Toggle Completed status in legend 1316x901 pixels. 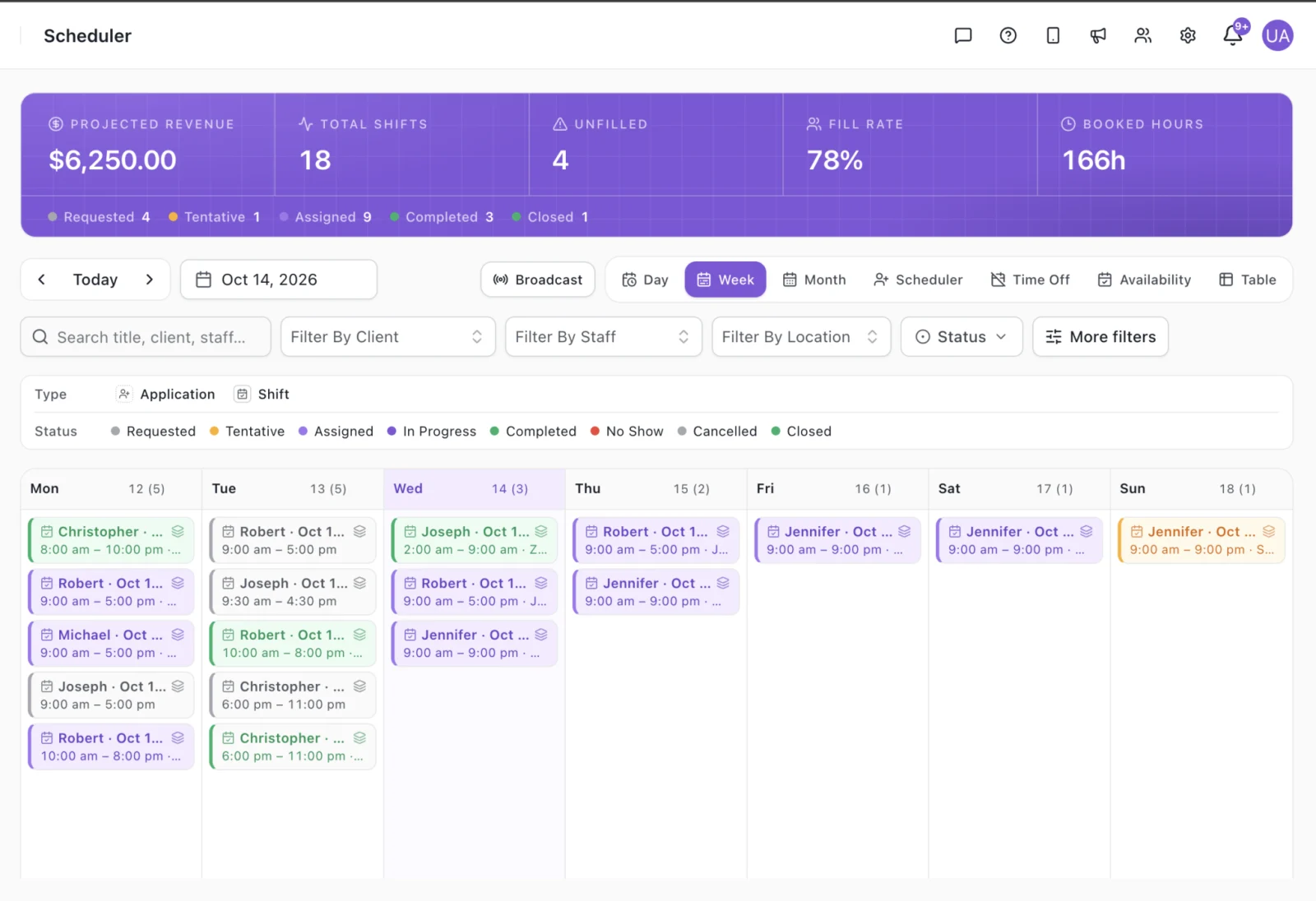(533, 432)
